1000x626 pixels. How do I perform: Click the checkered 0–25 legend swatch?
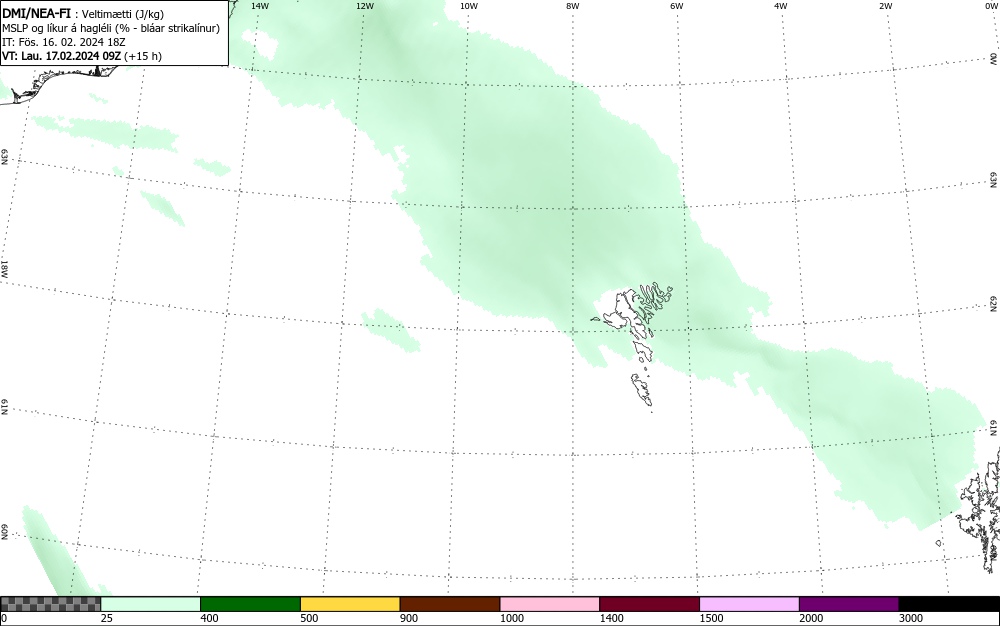[x=50, y=604]
